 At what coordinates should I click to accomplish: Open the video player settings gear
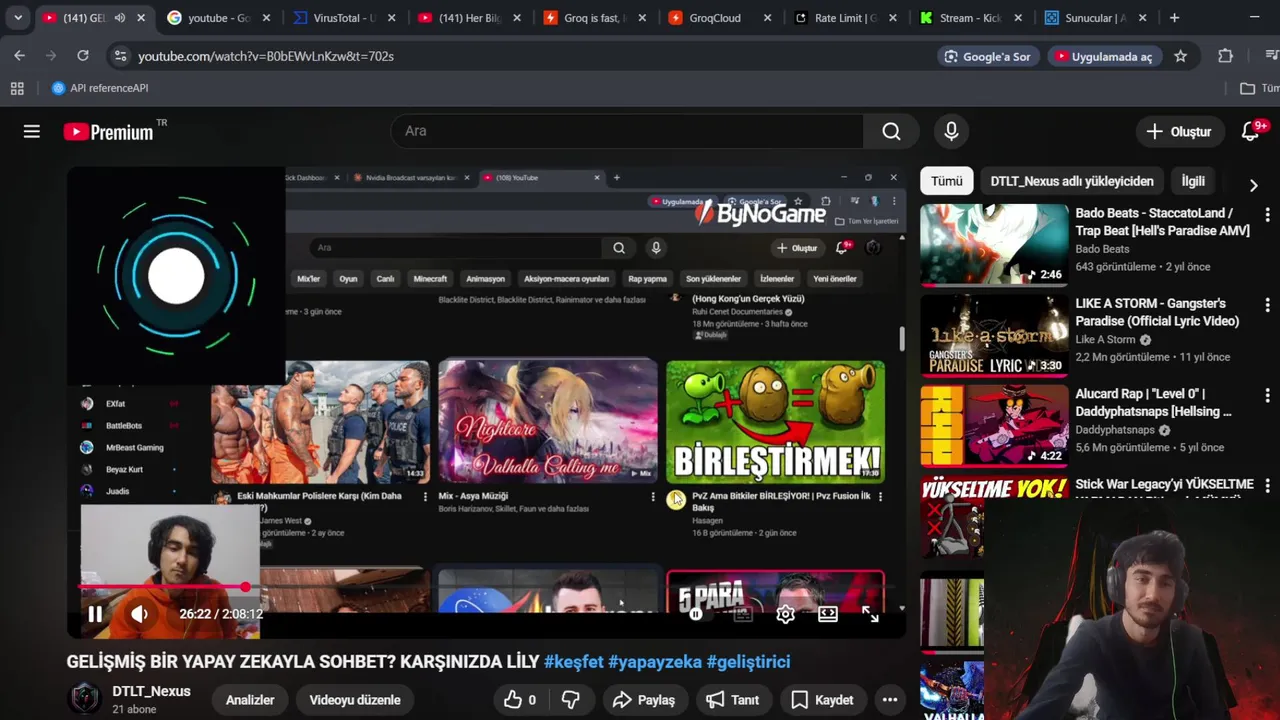[785, 614]
